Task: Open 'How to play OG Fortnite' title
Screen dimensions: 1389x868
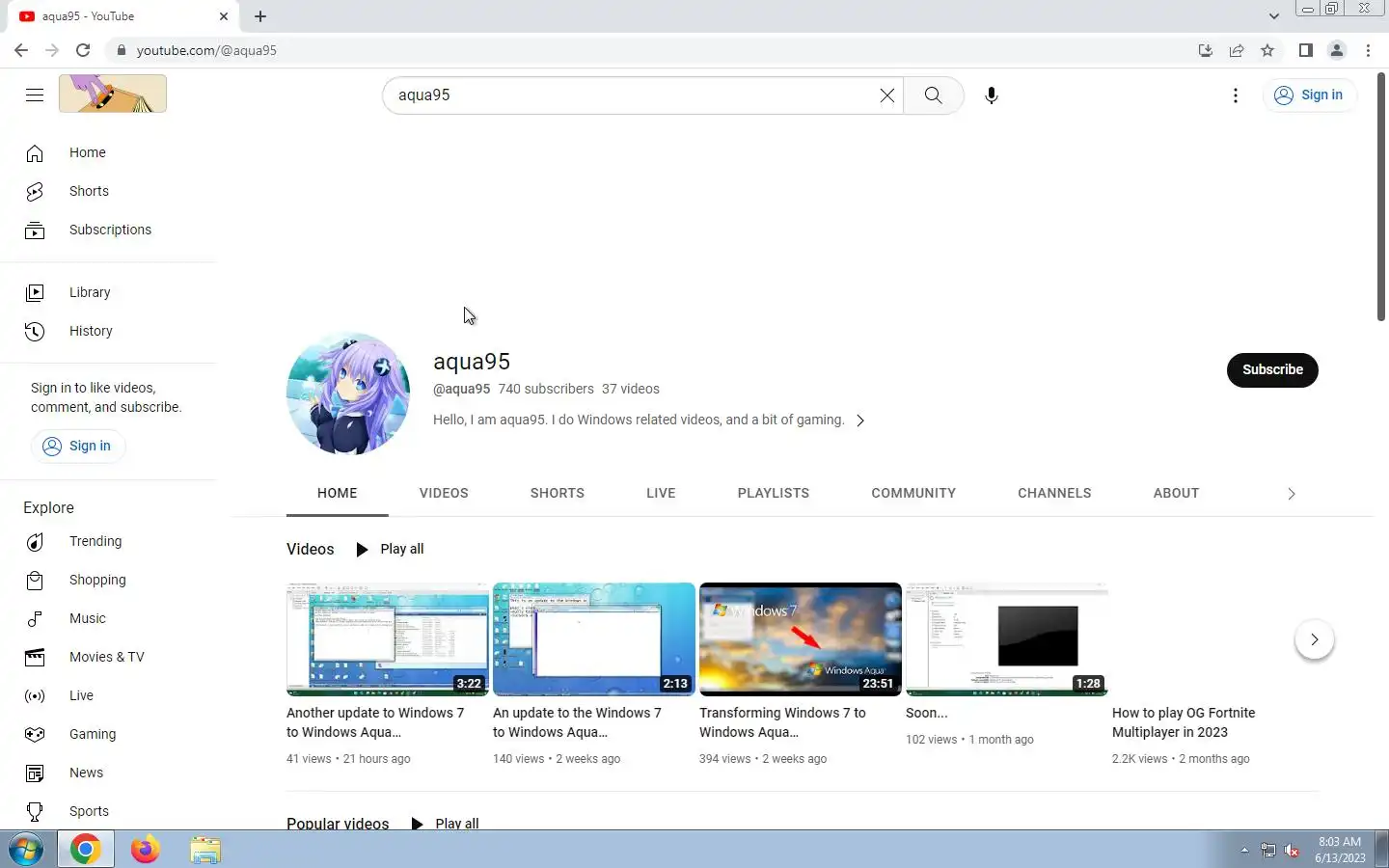Action: point(1184,722)
